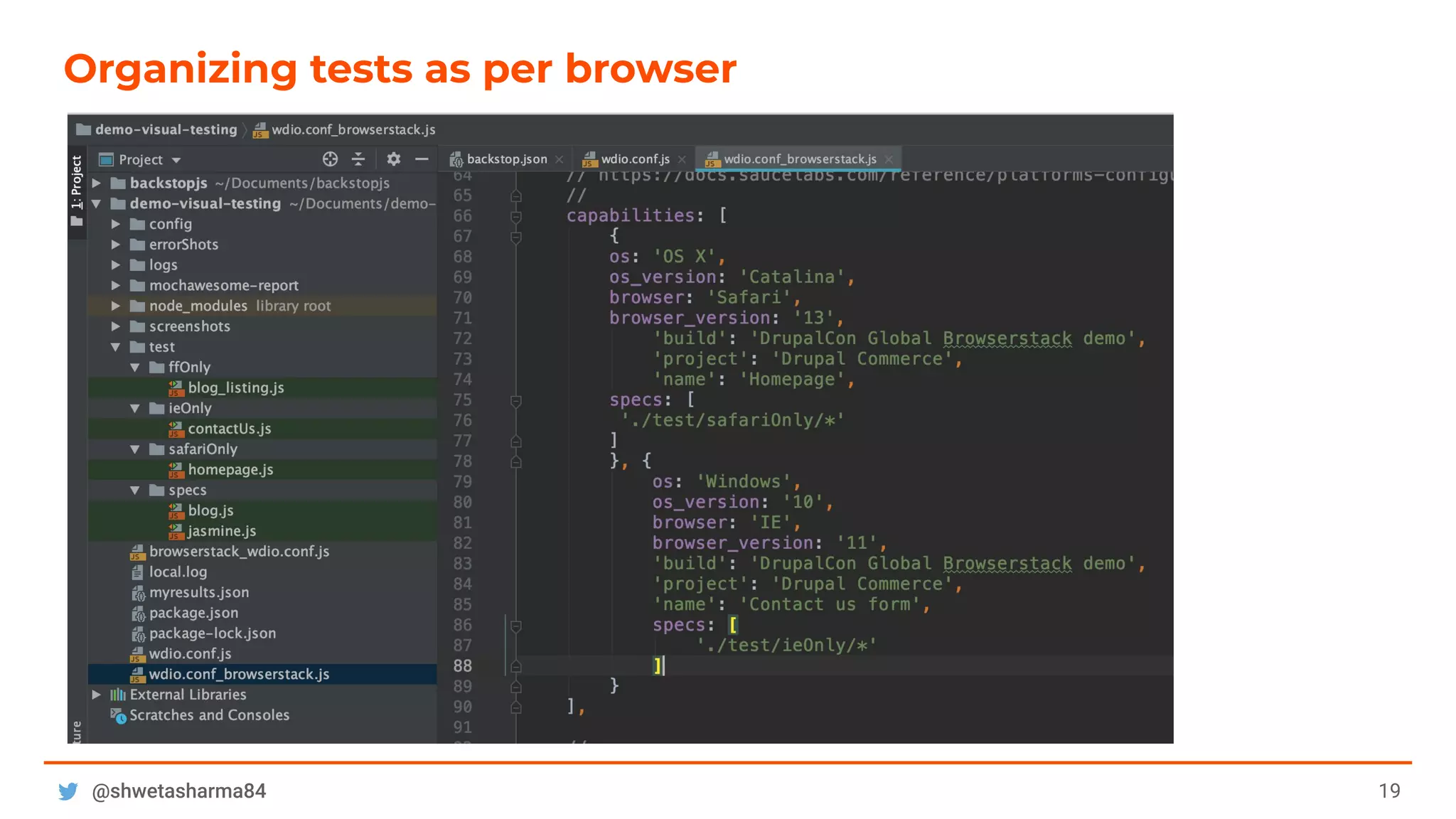
Task: Select local.log file
Action: pos(262,572)
